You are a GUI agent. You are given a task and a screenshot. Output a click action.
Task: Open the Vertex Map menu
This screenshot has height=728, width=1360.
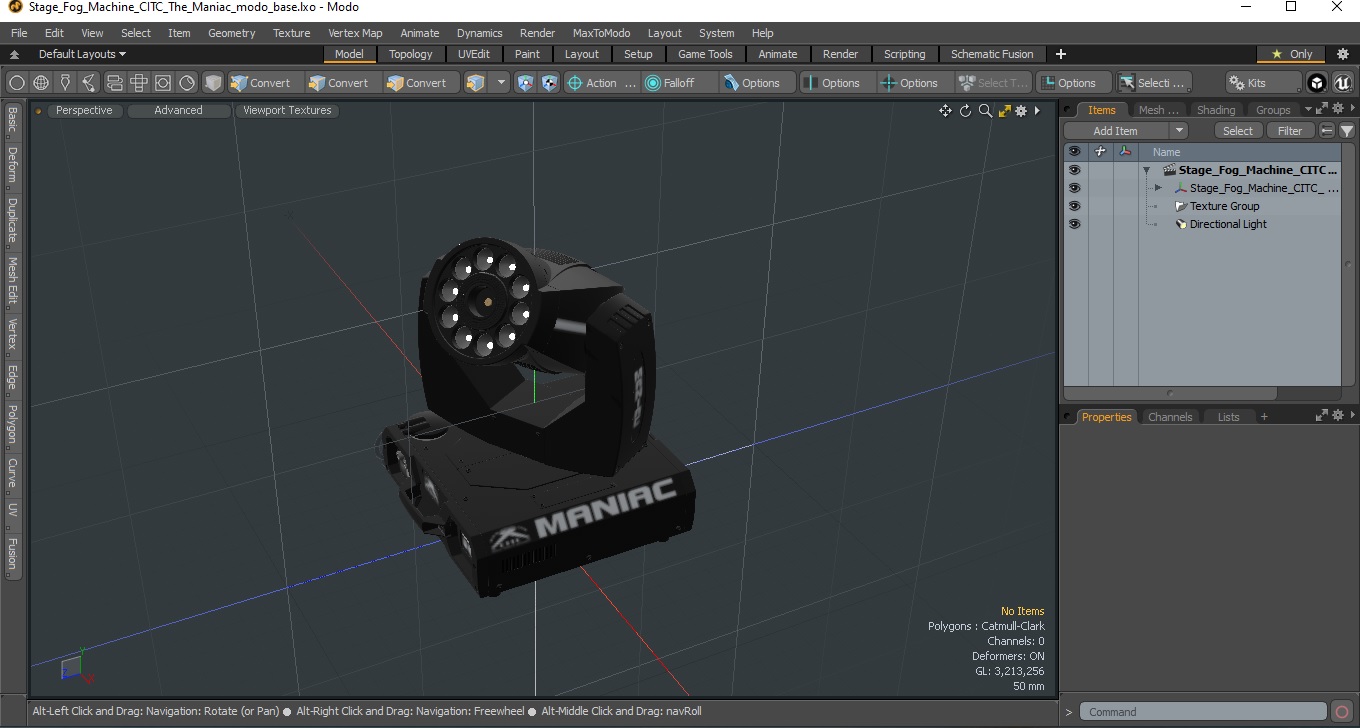point(355,33)
